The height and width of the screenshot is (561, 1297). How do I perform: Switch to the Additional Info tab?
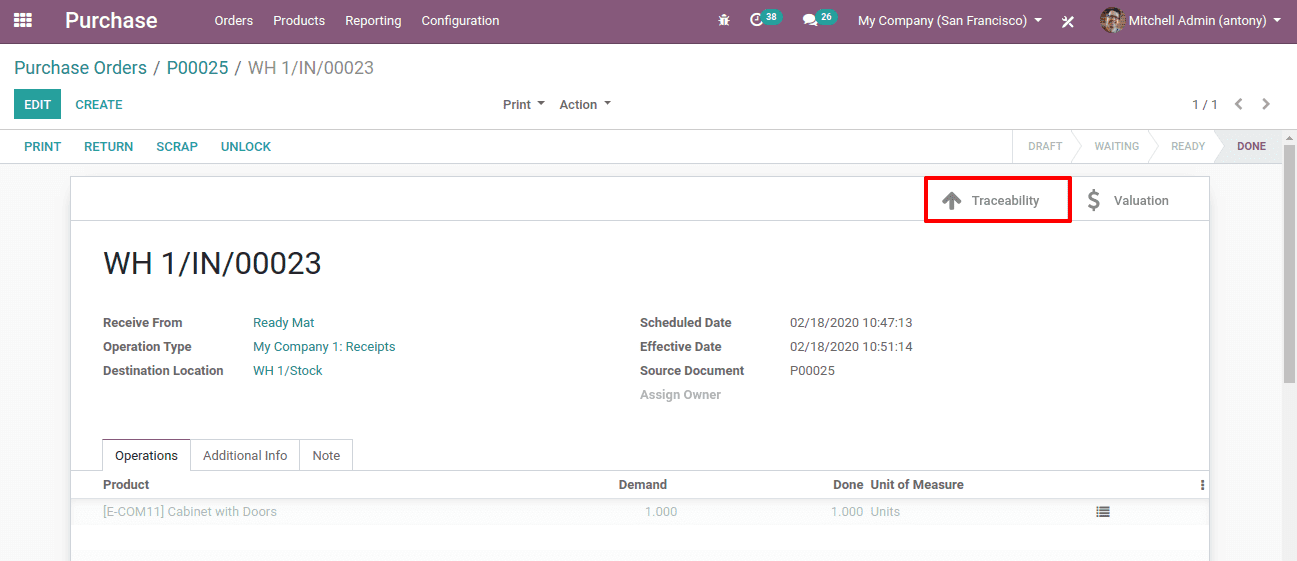tap(245, 455)
